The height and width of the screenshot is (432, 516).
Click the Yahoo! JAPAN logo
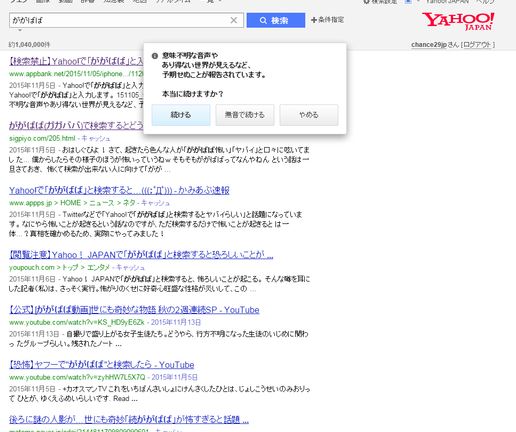pyautogui.click(x=458, y=21)
